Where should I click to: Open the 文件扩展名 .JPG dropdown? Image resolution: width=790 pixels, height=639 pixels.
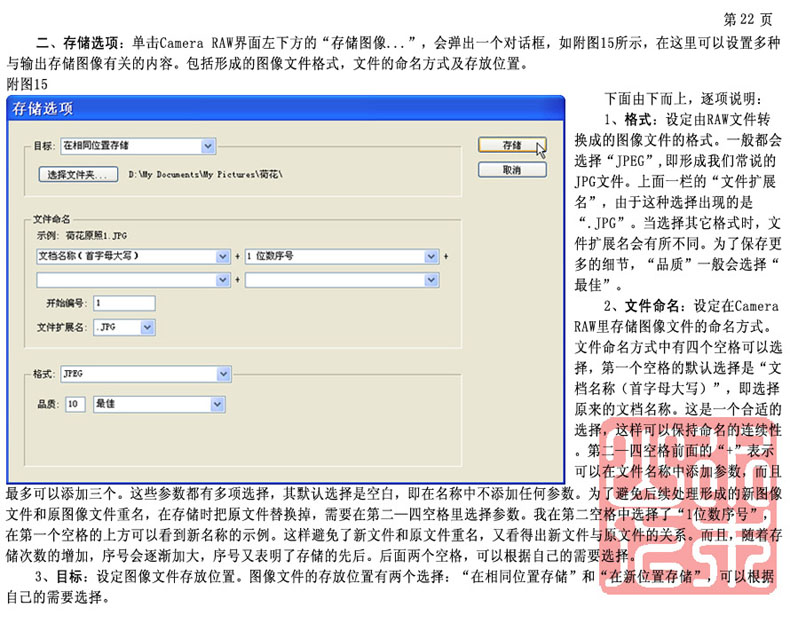[124, 327]
